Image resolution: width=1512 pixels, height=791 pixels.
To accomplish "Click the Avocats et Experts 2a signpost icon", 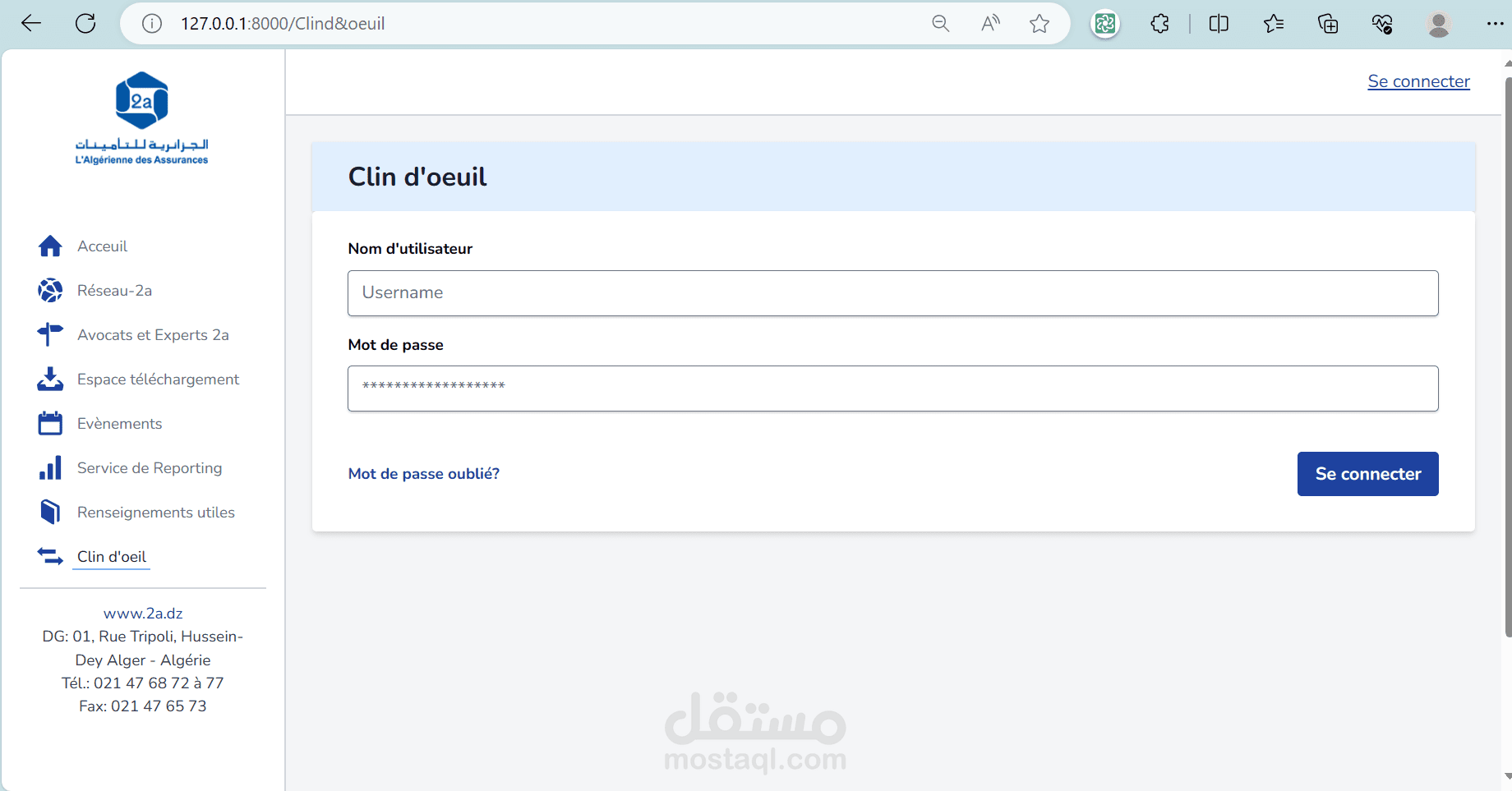I will [x=50, y=334].
